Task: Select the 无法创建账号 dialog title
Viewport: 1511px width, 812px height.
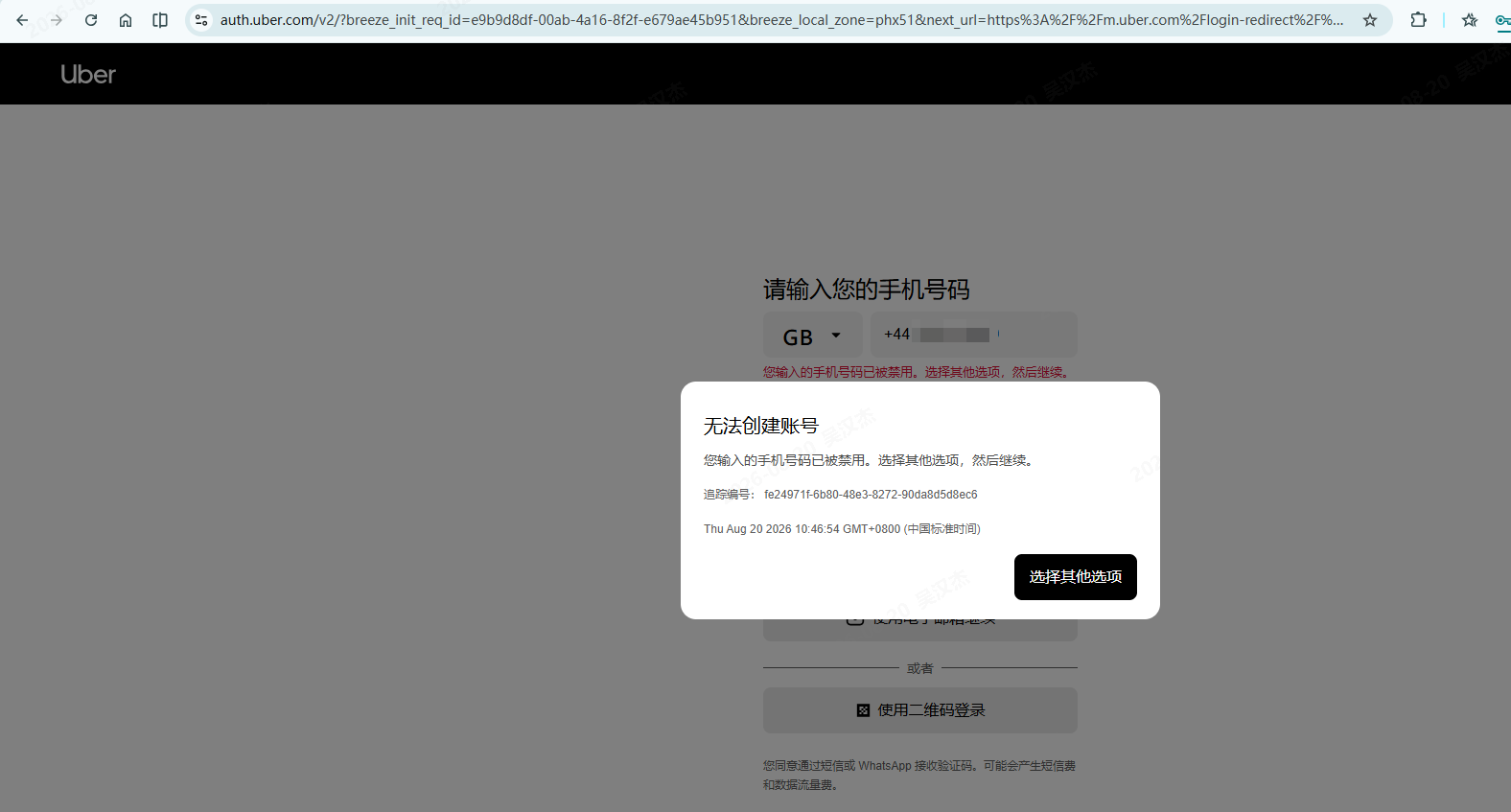Action: tap(761, 426)
